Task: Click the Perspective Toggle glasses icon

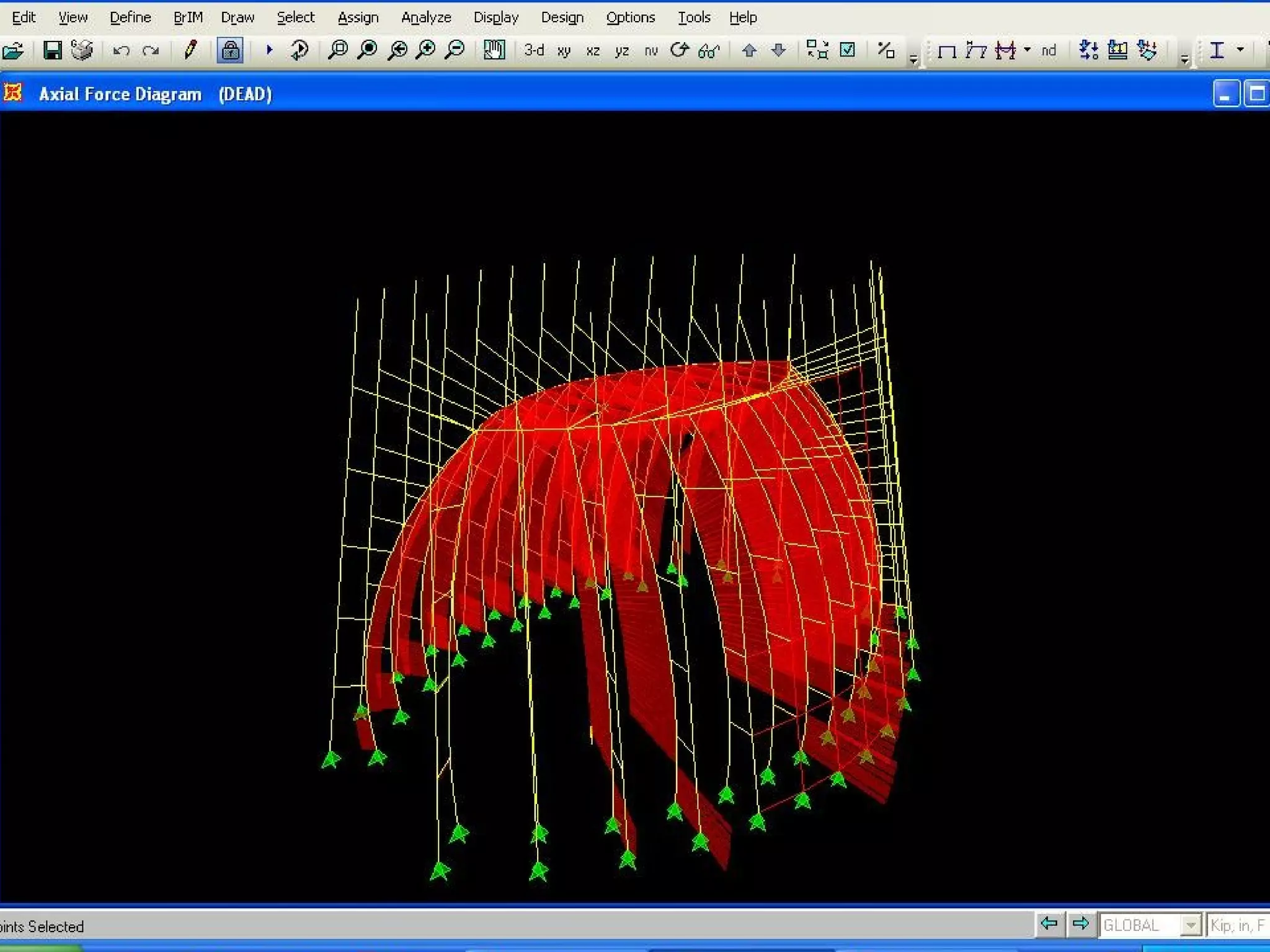Action: (709, 51)
